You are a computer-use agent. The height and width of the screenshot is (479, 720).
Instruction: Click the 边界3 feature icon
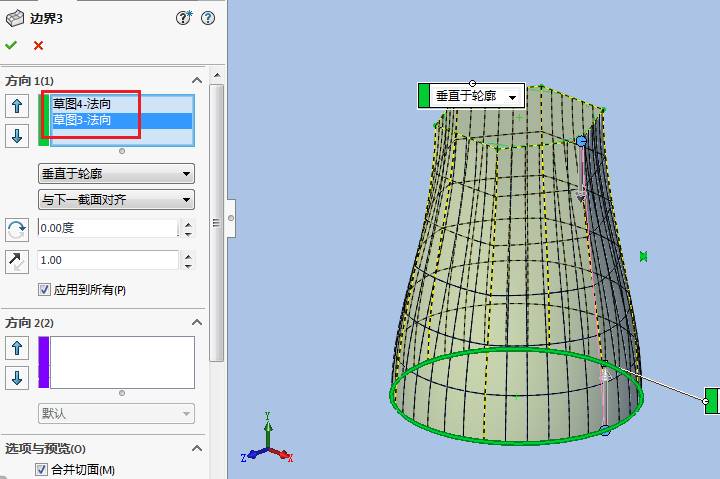click(x=15, y=18)
